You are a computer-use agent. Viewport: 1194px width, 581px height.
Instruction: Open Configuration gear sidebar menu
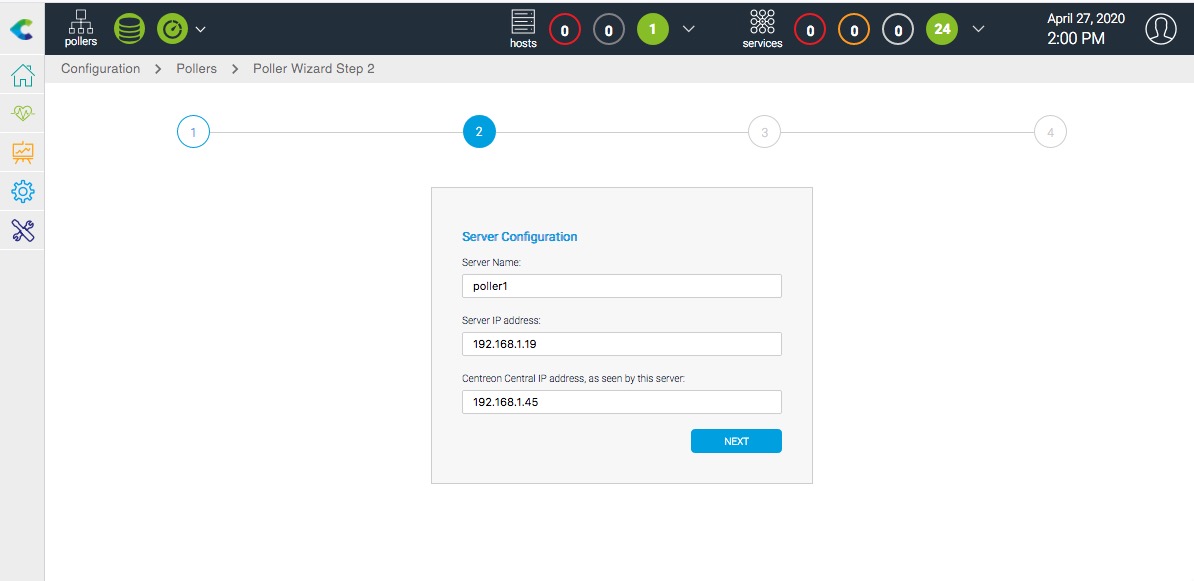pyautogui.click(x=22, y=191)
